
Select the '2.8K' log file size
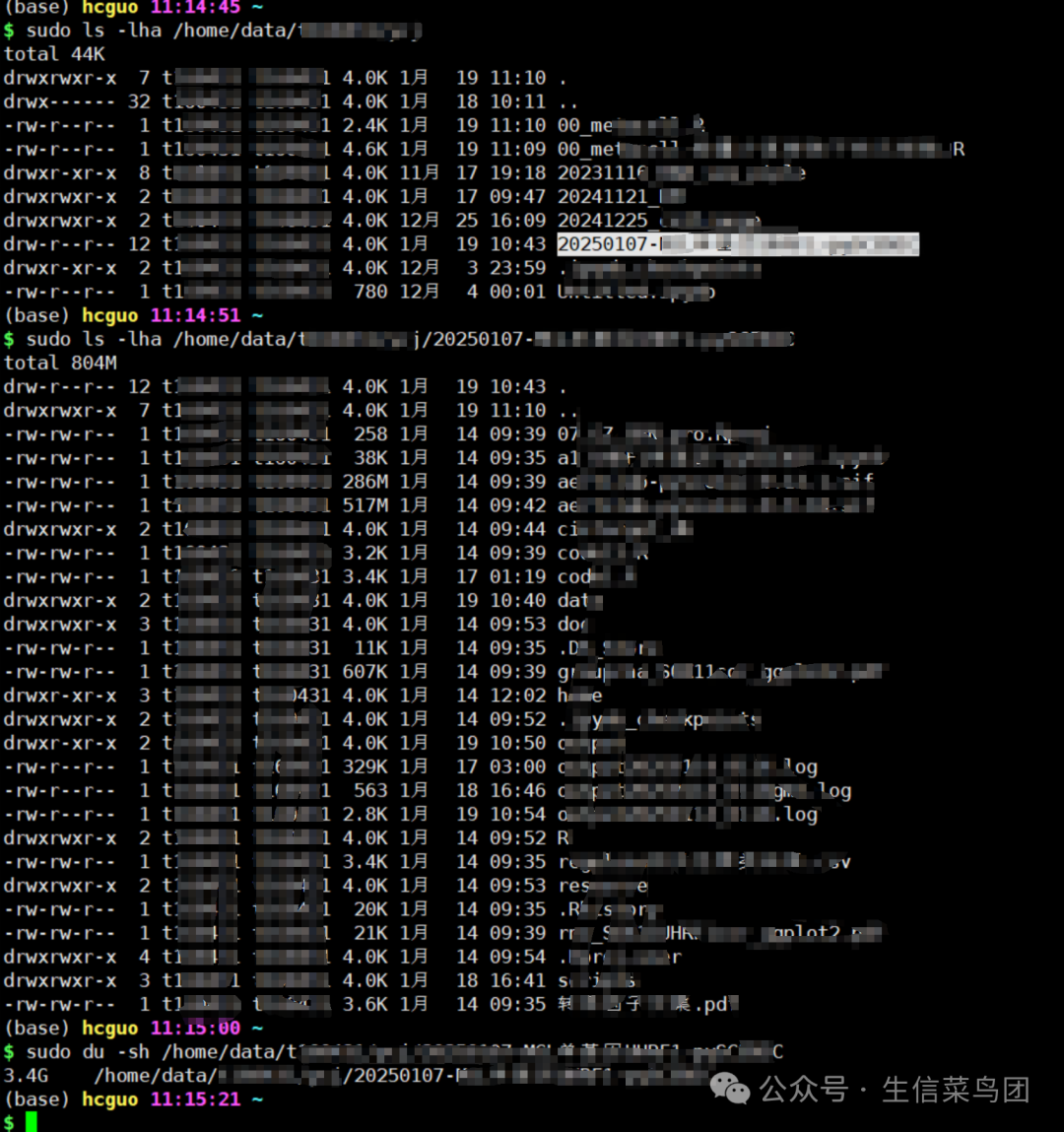(365, 815)
